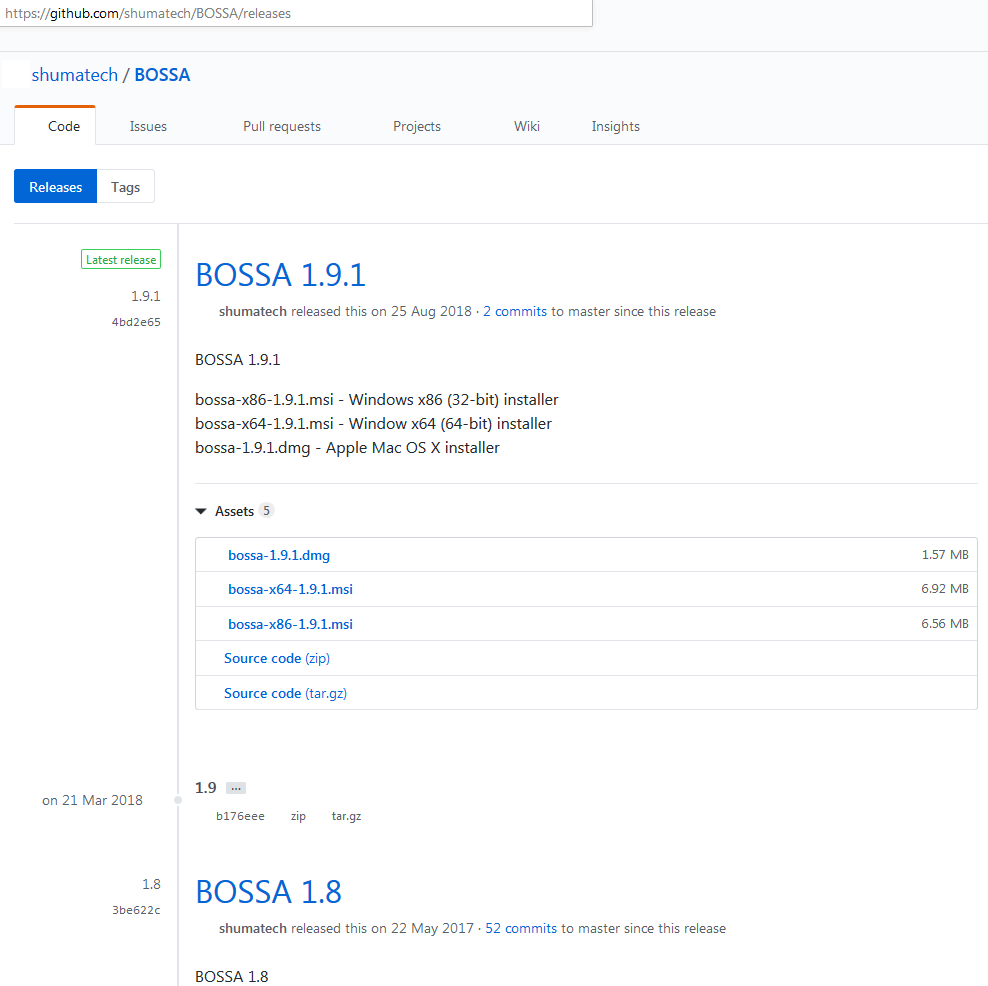Go to the Projects tab

point(416,126)
